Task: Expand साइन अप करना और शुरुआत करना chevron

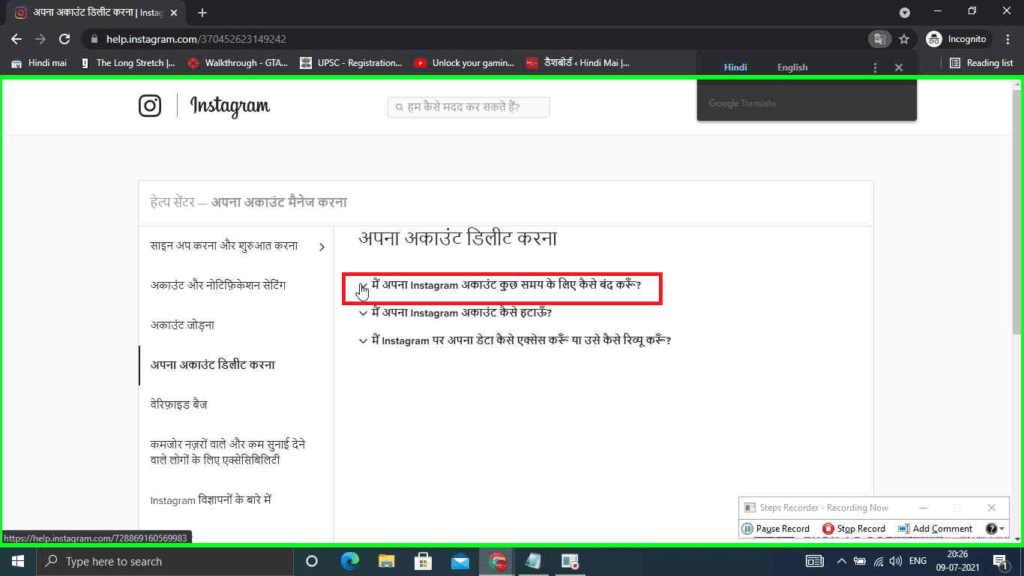Action: (322, 247)
